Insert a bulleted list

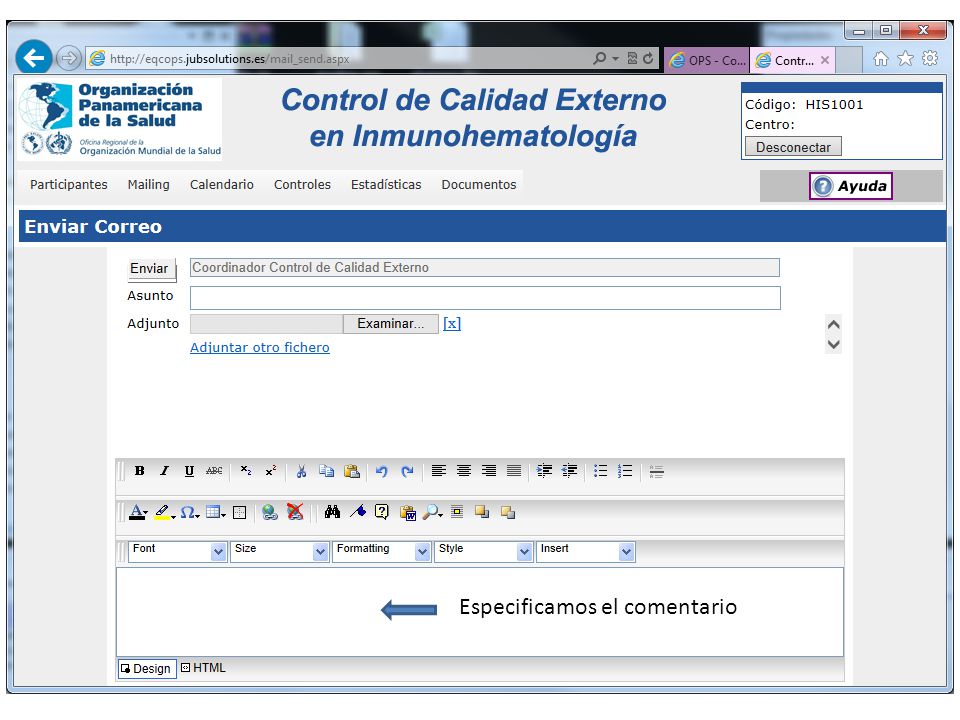tap(600, 471)
